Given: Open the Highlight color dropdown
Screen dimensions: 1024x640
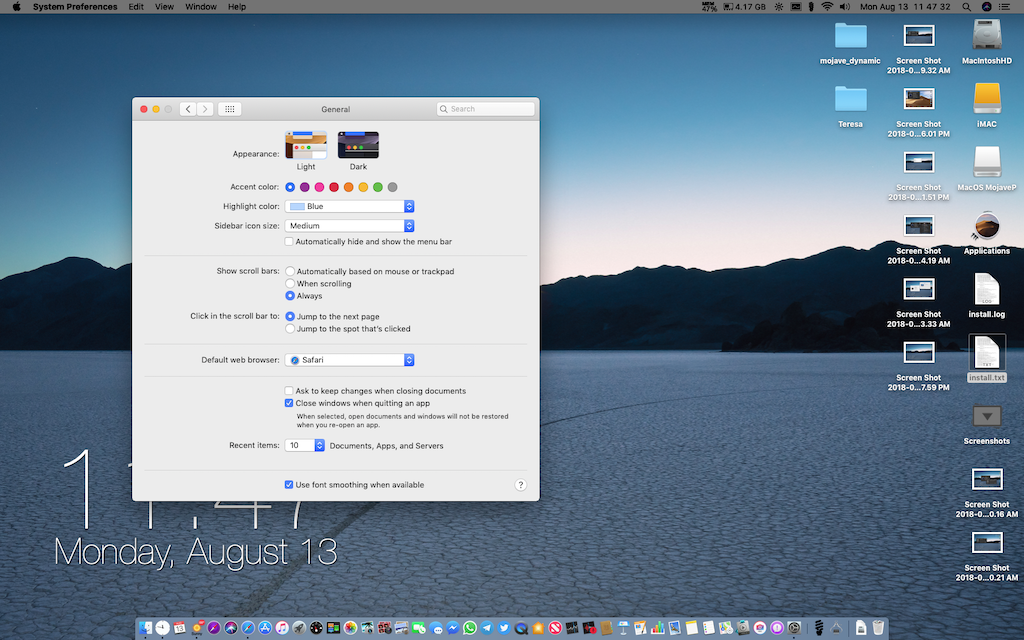Looking at the screenshot, I should pyautogui.click(x=349, y=206).
